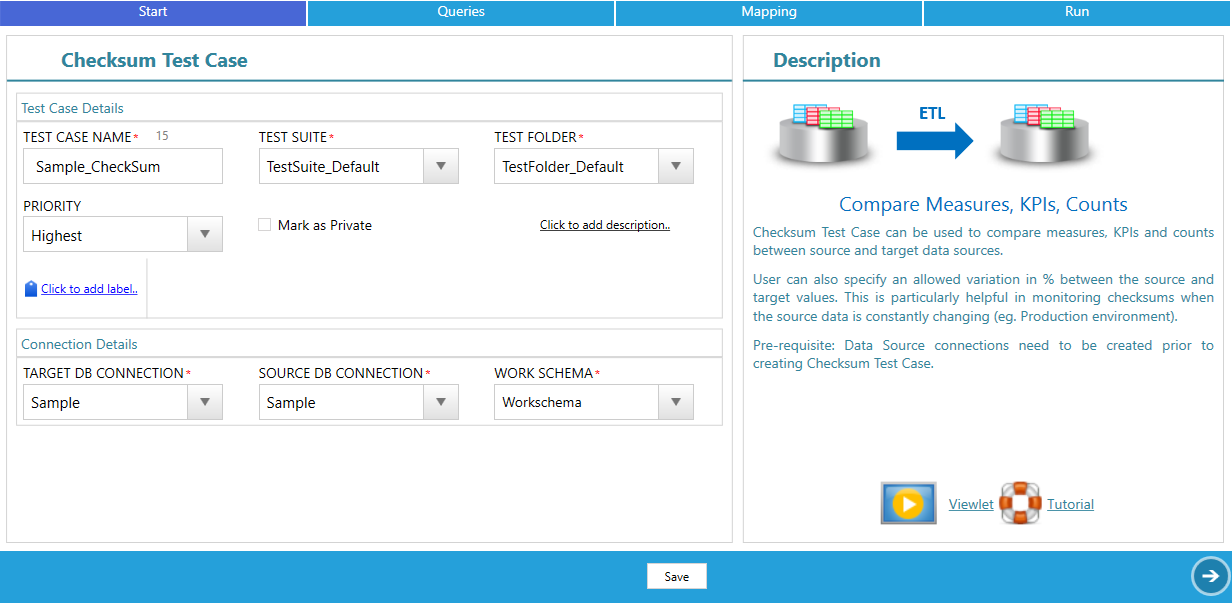Click the Tutorial lifebuoy icon

click(x=1020, y=503)
